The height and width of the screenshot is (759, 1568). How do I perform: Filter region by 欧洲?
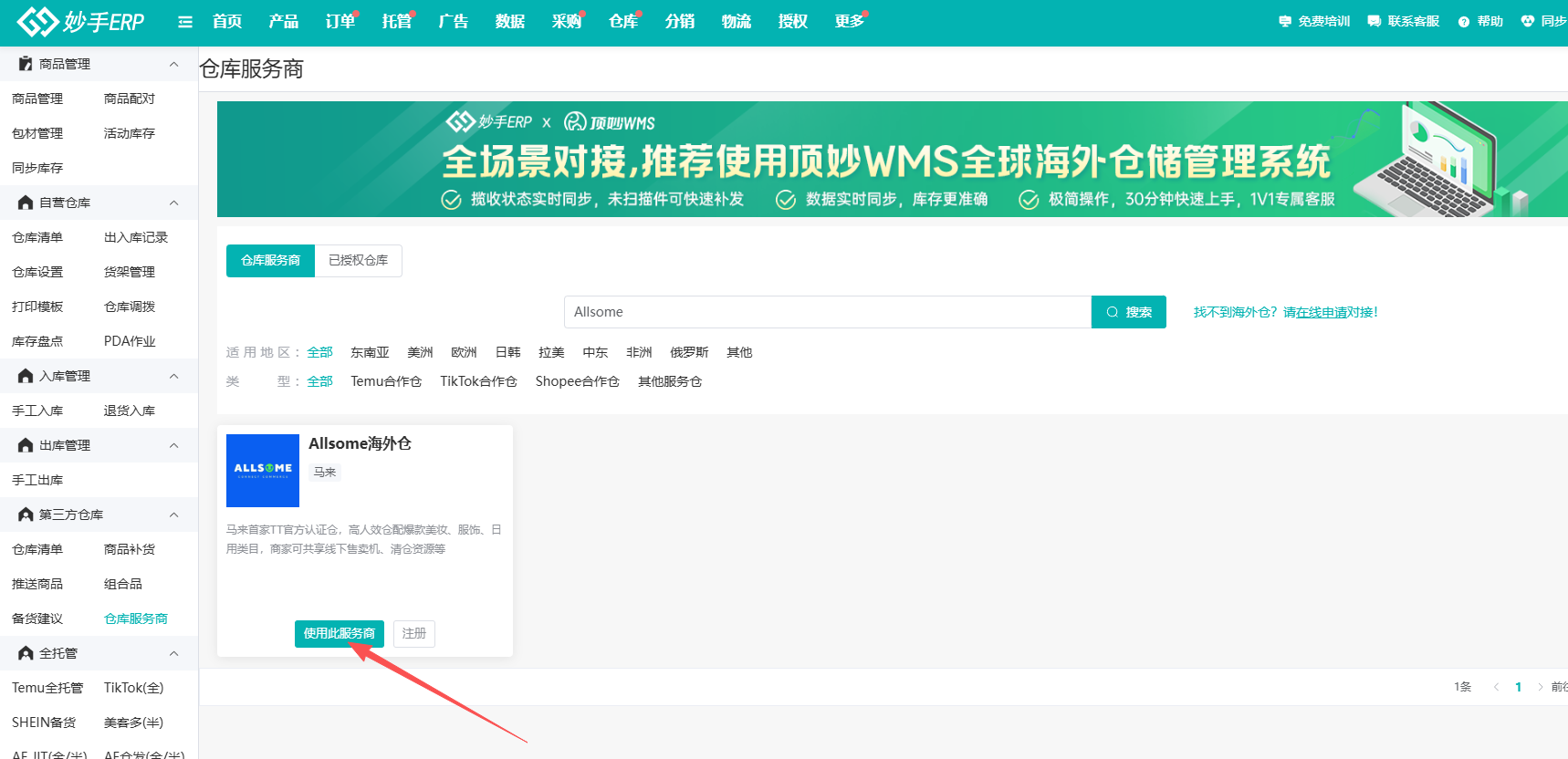click(464, 352)
